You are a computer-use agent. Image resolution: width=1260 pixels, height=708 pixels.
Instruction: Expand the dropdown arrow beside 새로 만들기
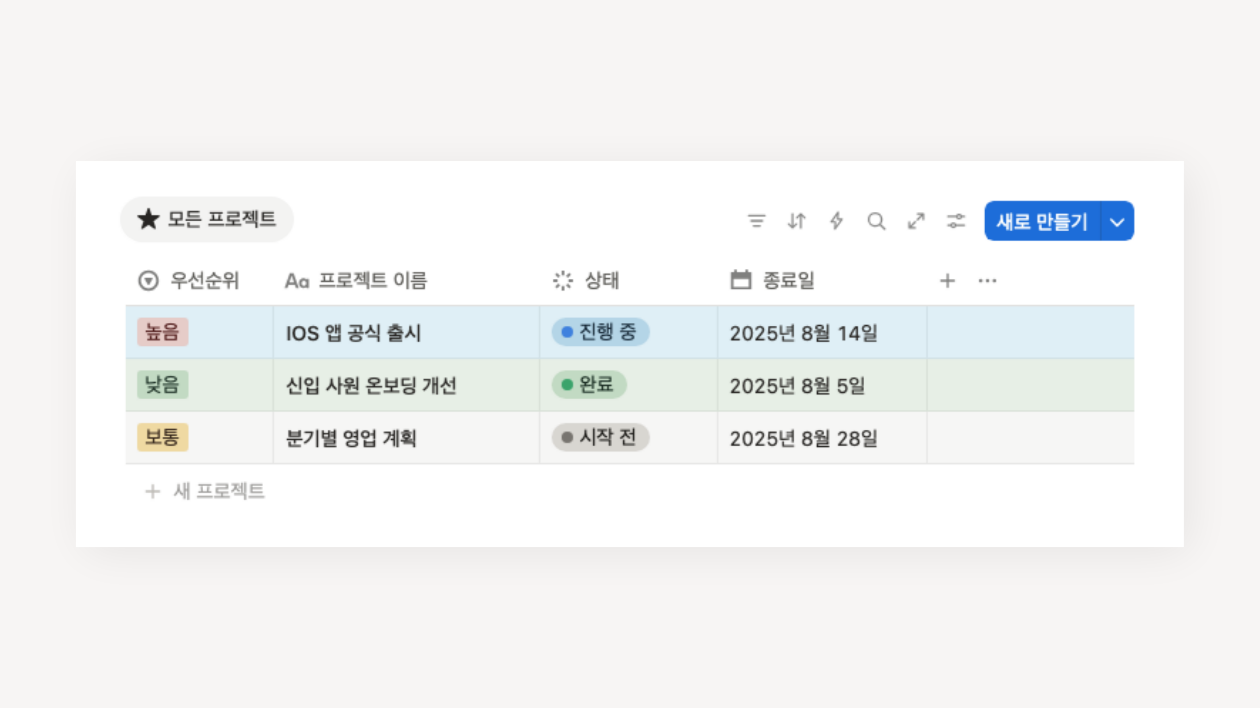(x=1118, y=222)
